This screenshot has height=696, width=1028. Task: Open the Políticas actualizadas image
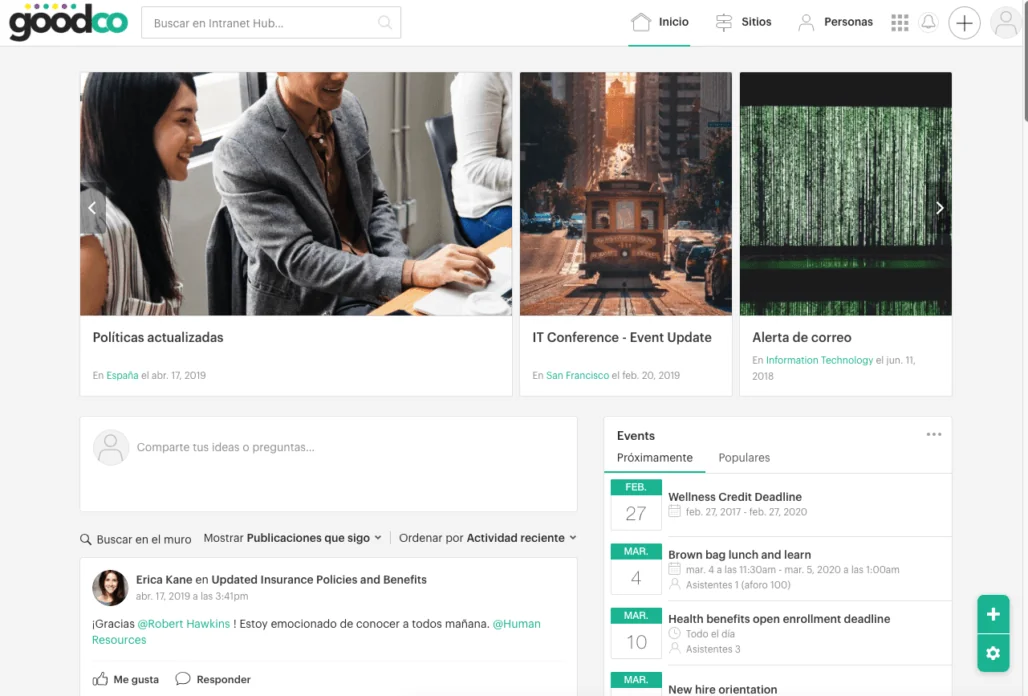point(296,194)
